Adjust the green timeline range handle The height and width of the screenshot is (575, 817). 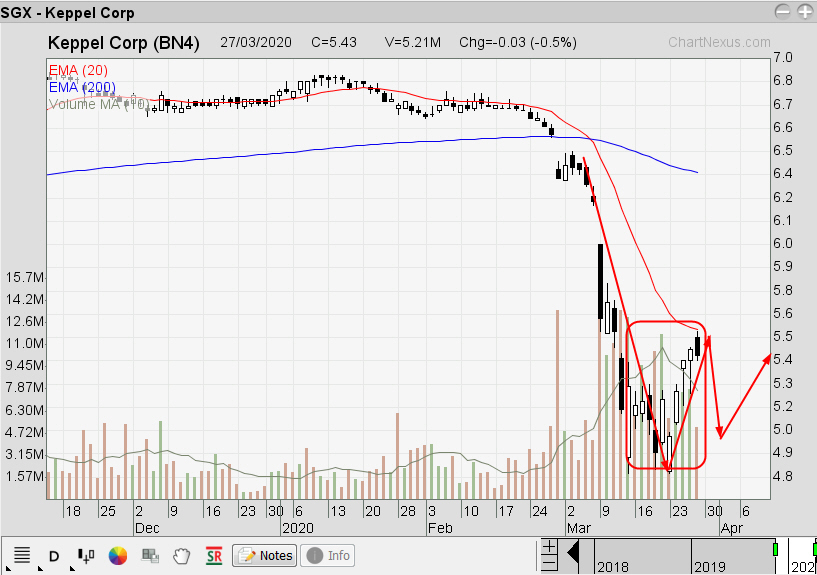[775, 548]
